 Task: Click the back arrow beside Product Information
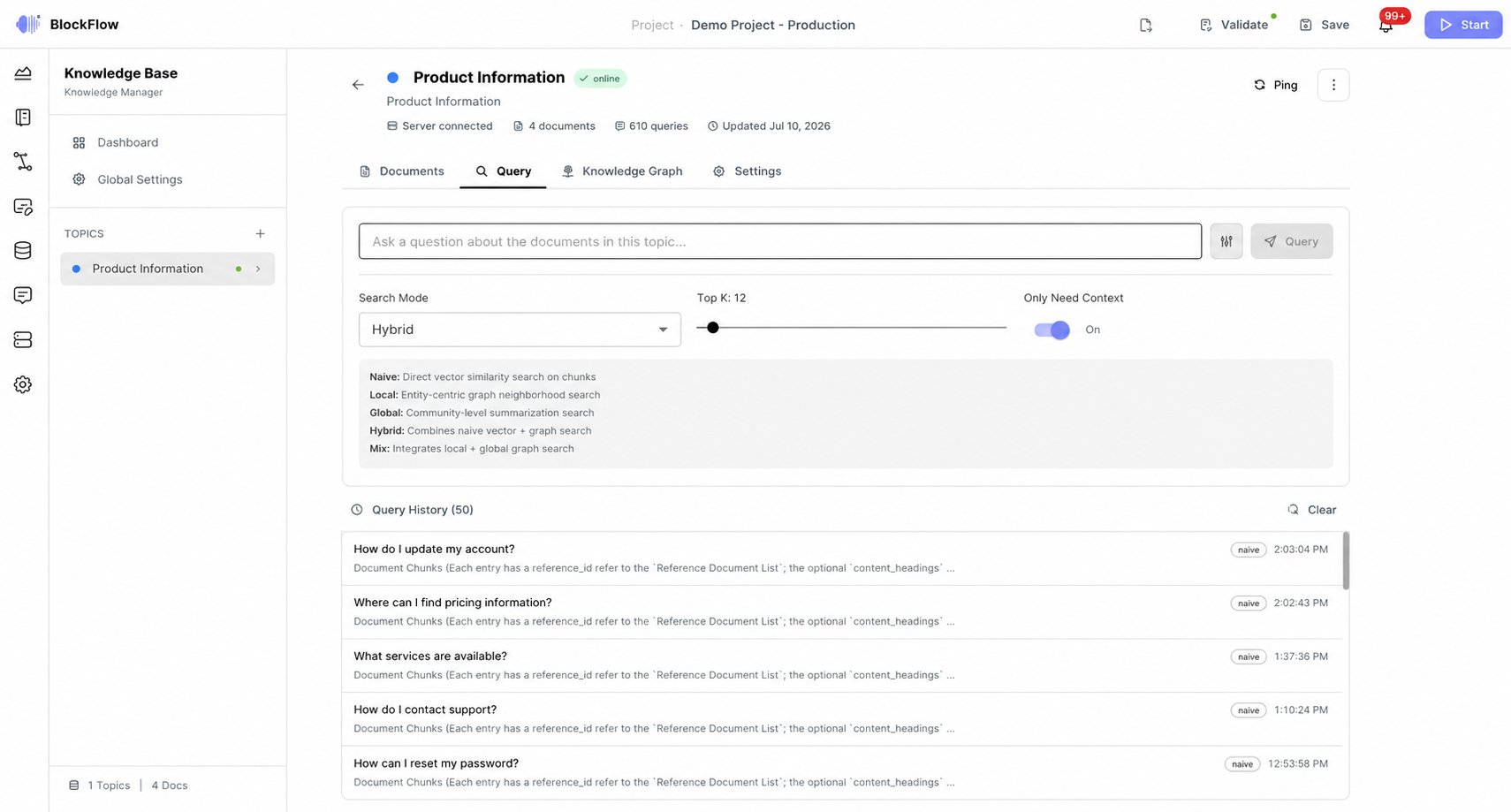(x=358, y=85)
